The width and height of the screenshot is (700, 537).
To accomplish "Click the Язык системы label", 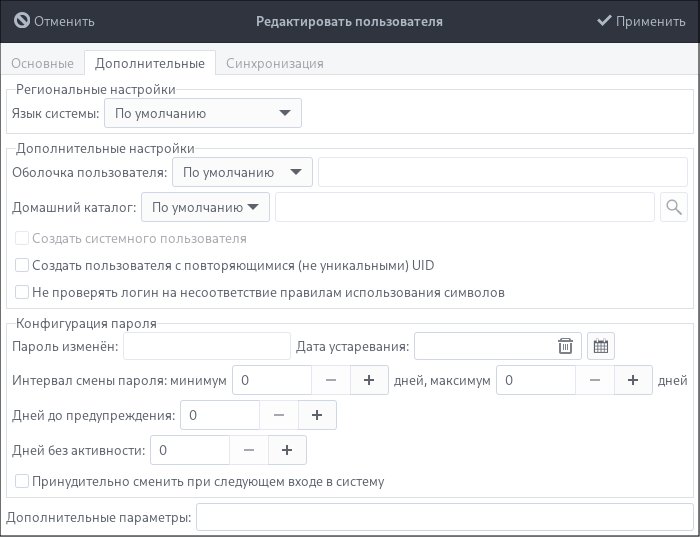I will pyautogui.click(x=55, y=113).
